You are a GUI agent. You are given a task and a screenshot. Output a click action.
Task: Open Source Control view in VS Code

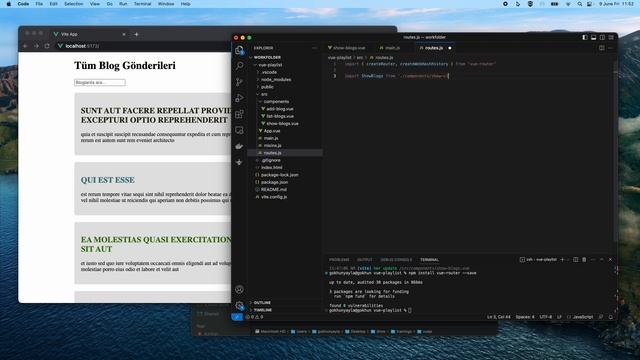click(x=239, y=82)
